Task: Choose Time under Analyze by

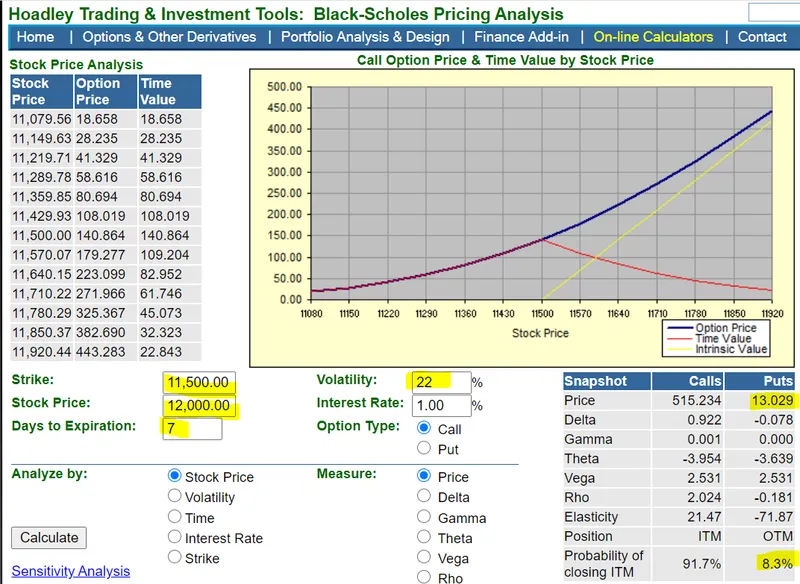Action: pyautogui.click(x=174, y=517)
